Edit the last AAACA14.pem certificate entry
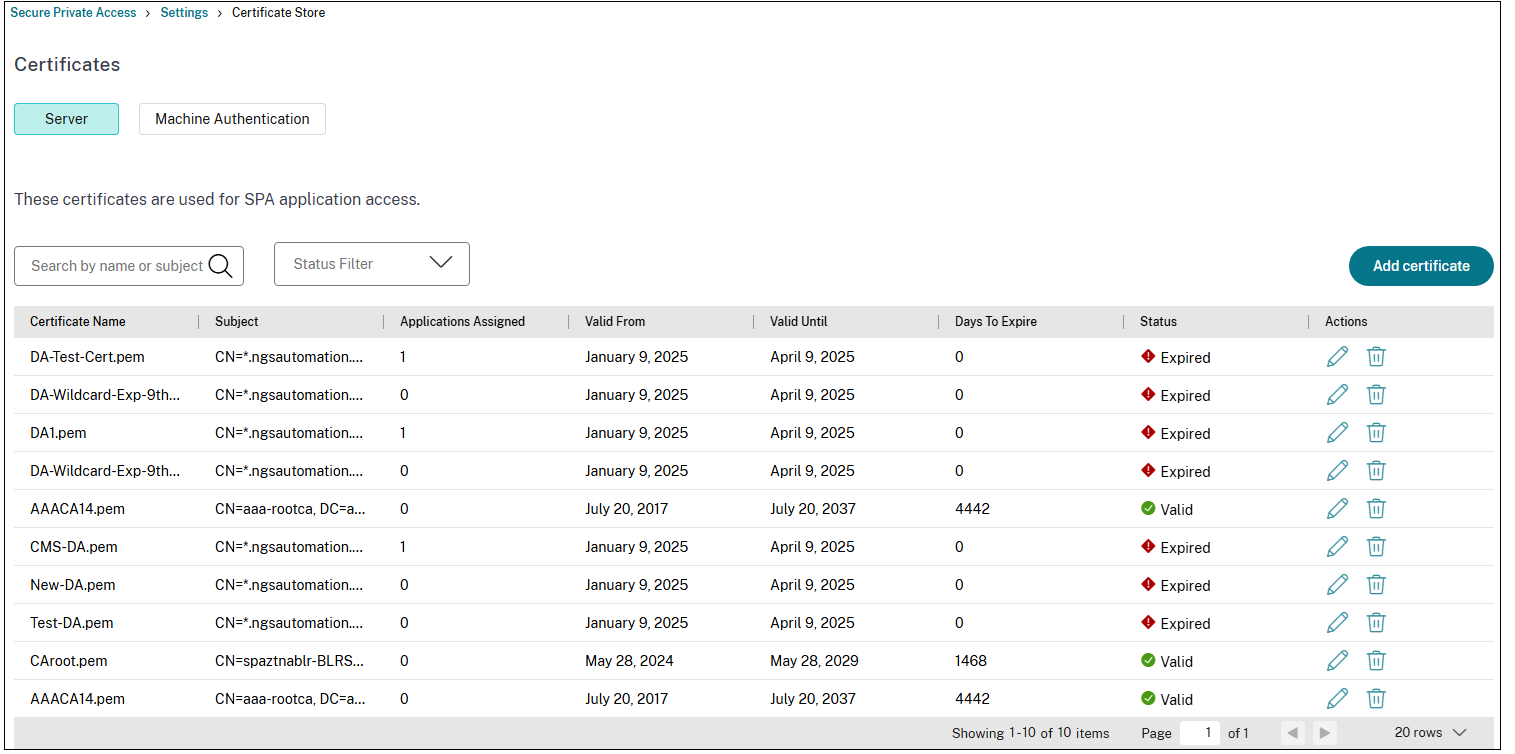This screenshot has height=754, width=1515. [1337, 698]
